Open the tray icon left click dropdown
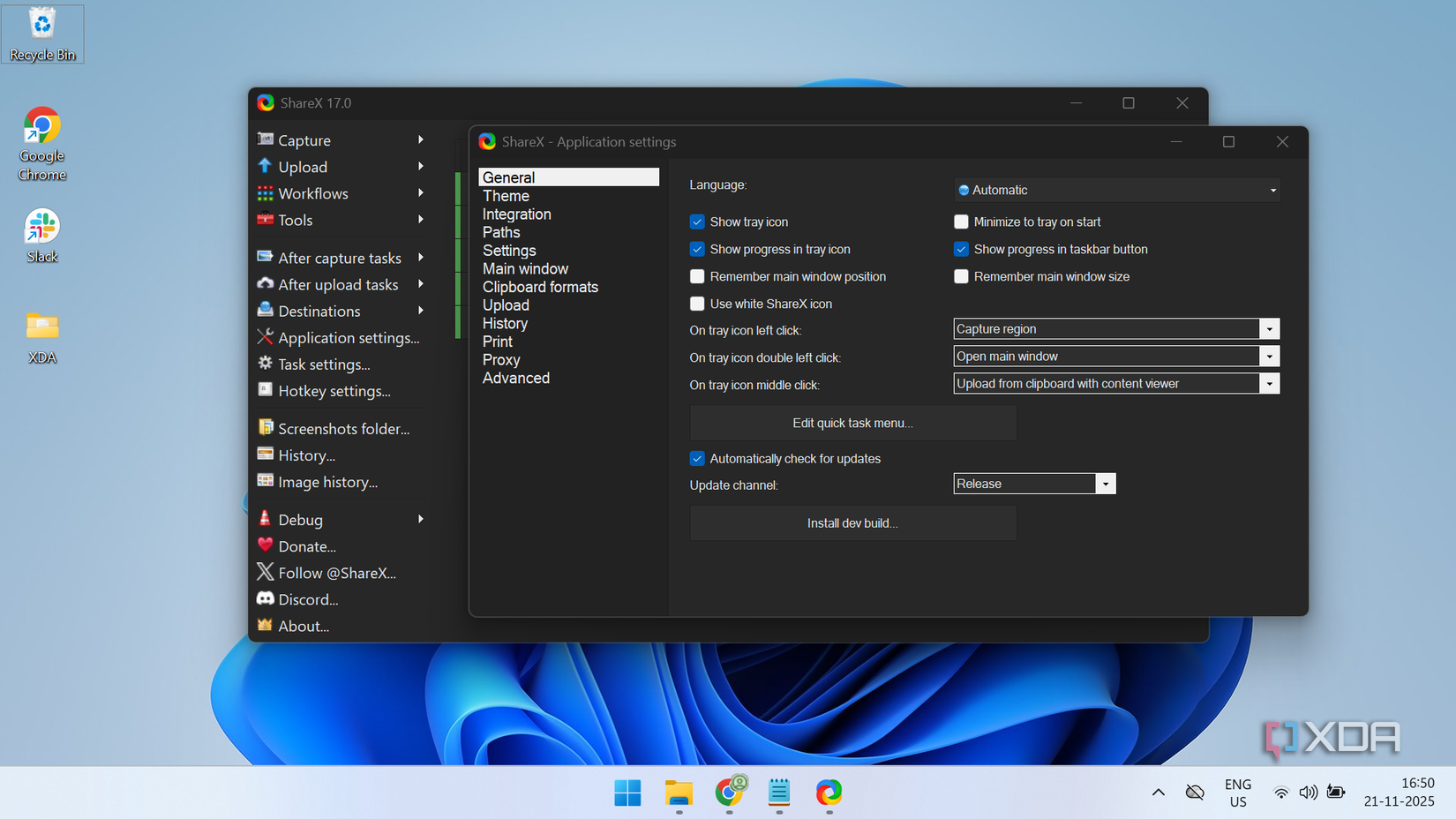 coord(1116,328)
